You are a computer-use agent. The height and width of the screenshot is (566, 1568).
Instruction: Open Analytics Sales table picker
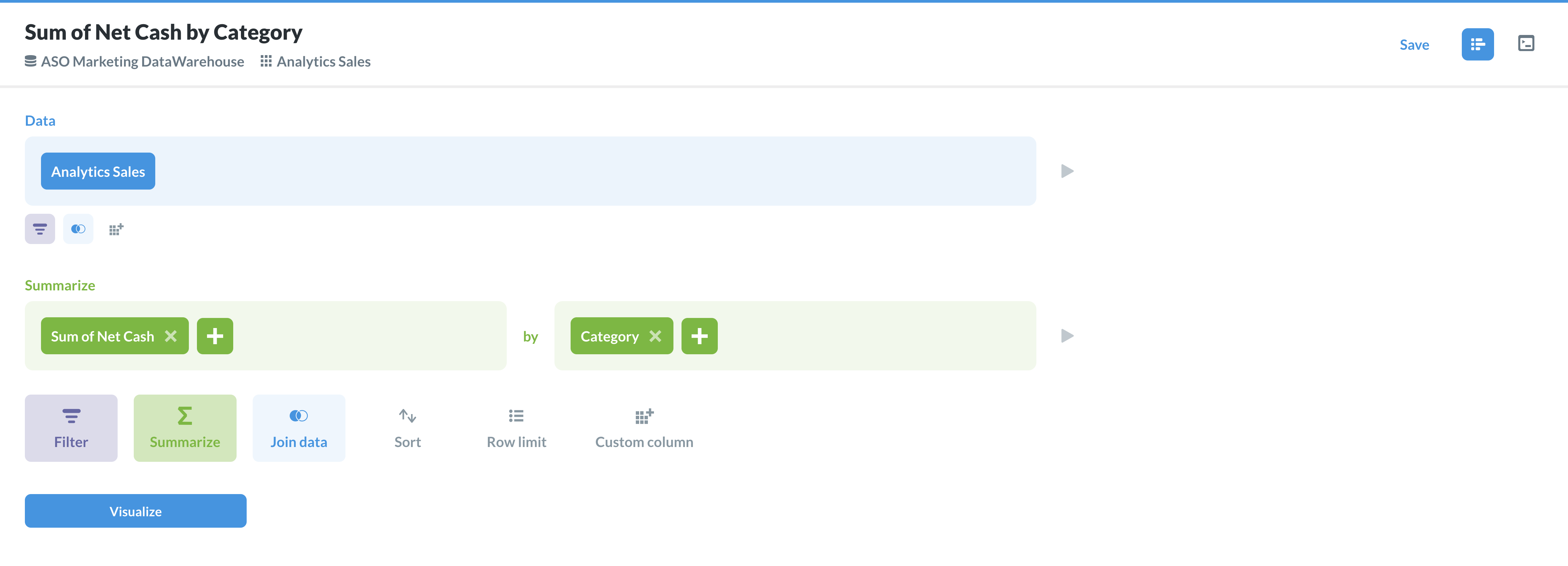(x=98, y=172)
